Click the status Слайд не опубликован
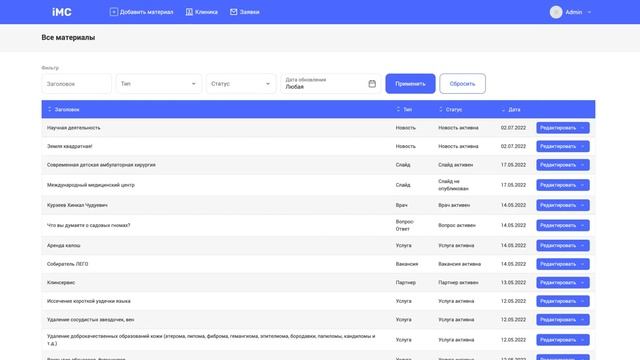 point(453,185)
